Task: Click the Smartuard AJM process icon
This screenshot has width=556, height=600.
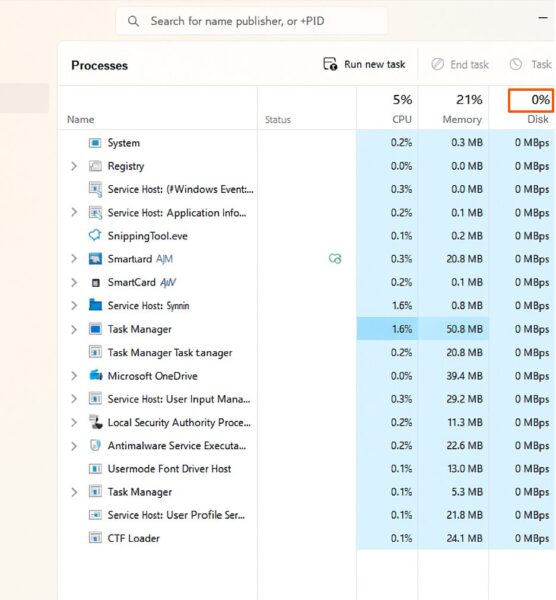Action: tap(95, 259)
